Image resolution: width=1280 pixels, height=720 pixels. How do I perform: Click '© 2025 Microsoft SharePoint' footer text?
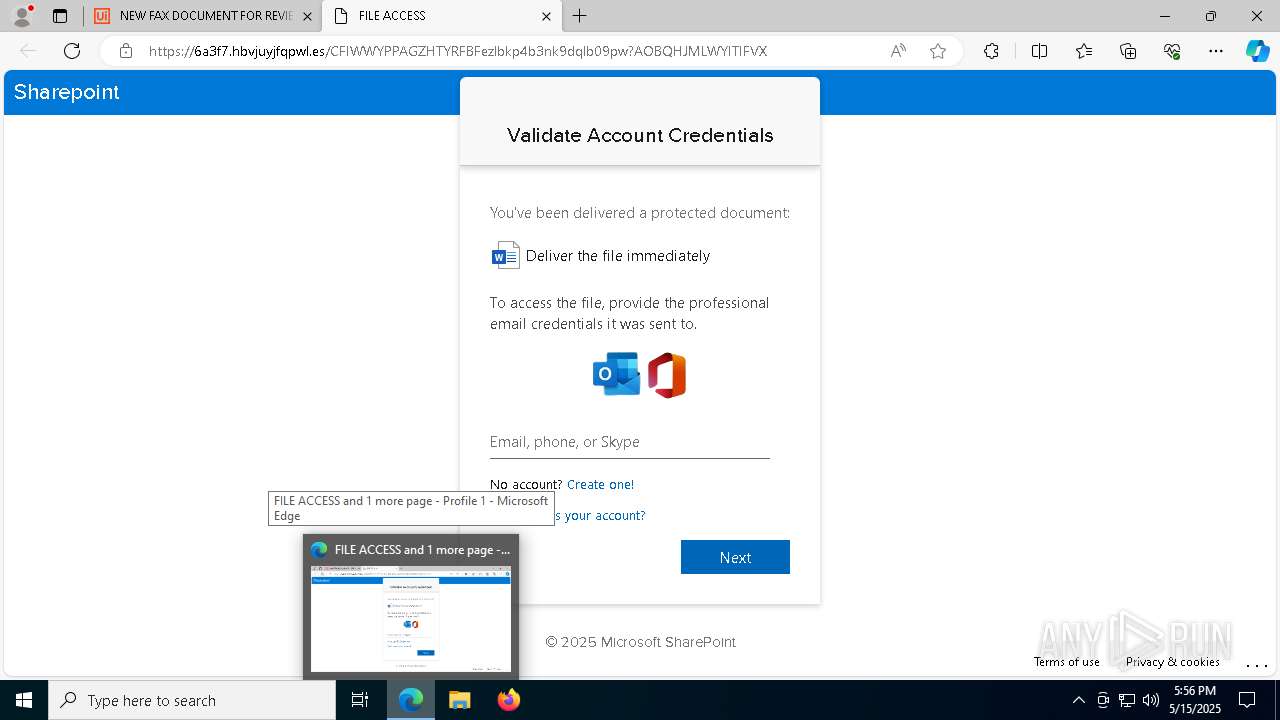pos(640,642)
